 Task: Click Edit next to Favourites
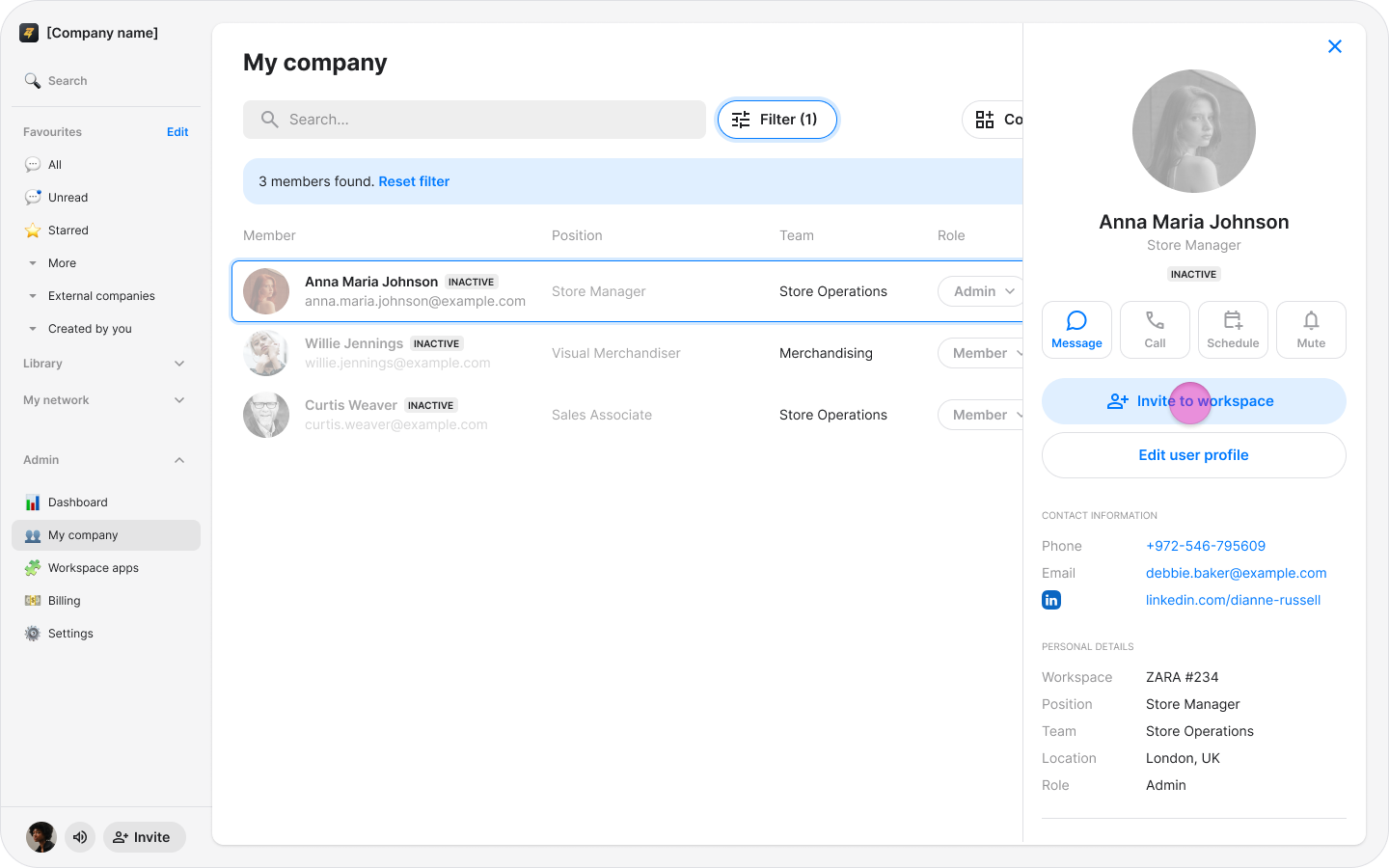(x=177, y=132)
